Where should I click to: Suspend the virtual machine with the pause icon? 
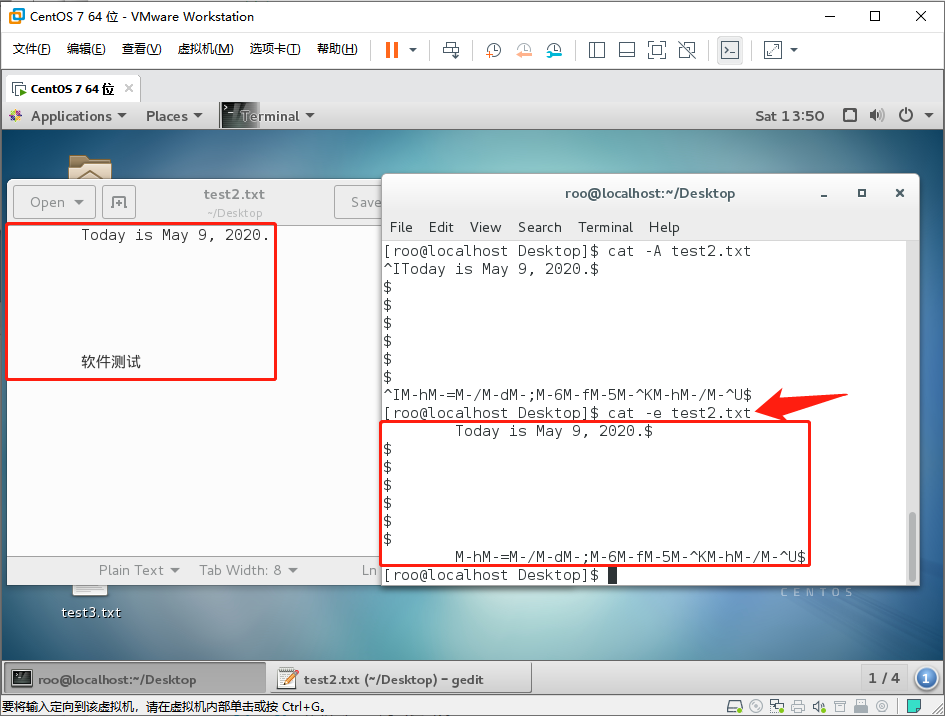391,50
